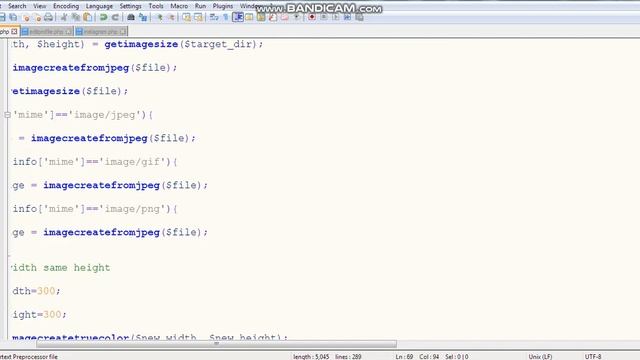
Task: Click 'UTF-8' encoding indicator
Action: point(593,357)
